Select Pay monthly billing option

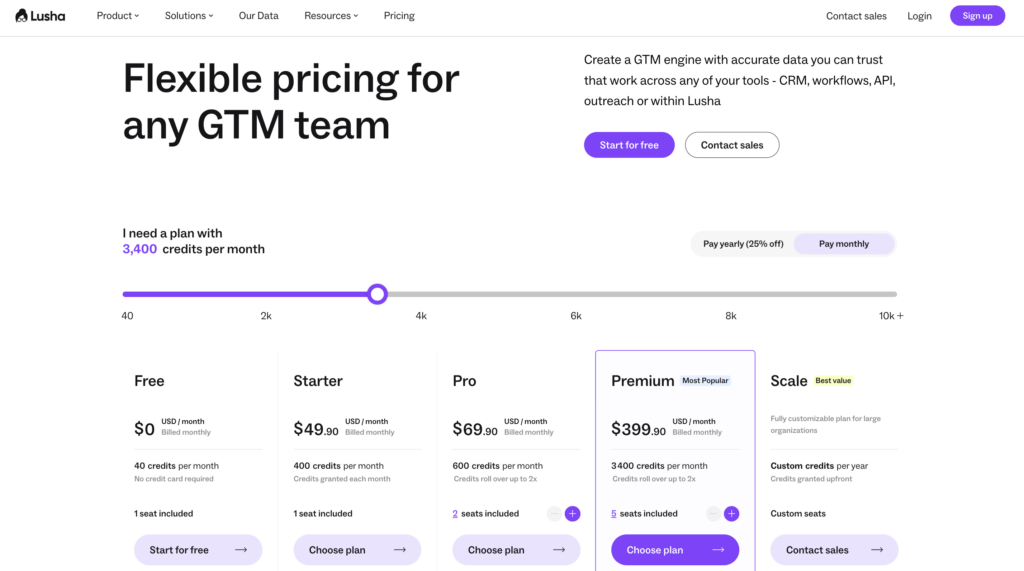[844, 244]
